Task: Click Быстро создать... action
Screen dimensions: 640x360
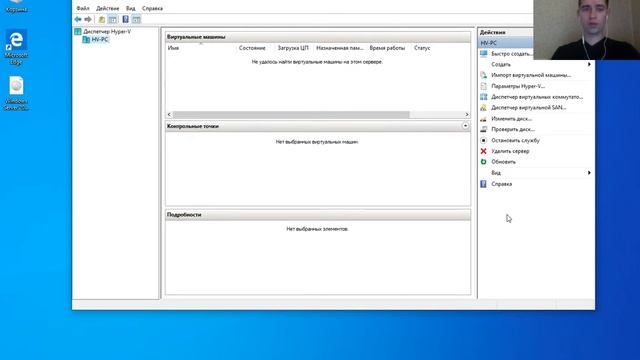Action: (x=511, y=54)
